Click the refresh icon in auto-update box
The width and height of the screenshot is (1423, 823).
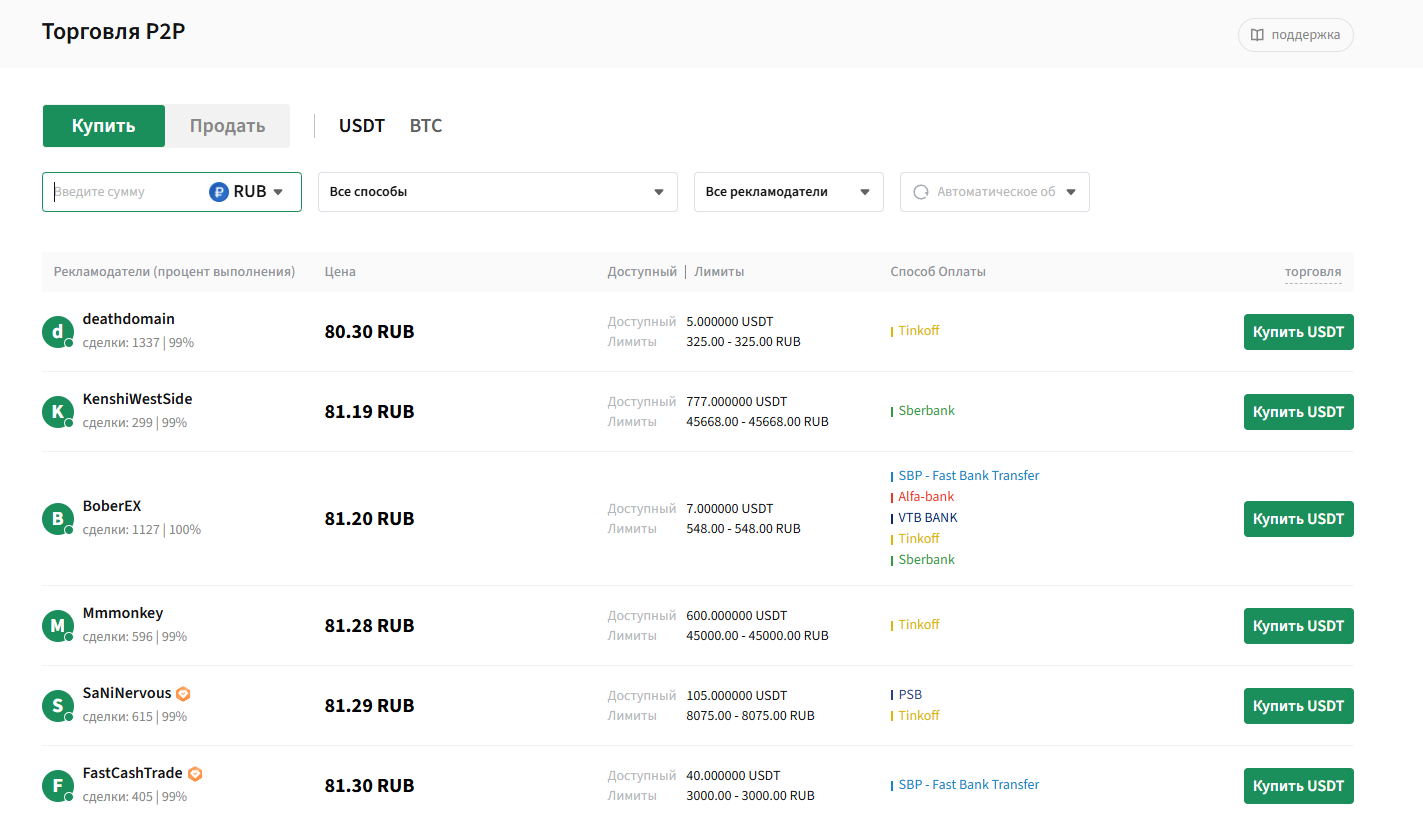pyautogui.click(x=921, y=192)
